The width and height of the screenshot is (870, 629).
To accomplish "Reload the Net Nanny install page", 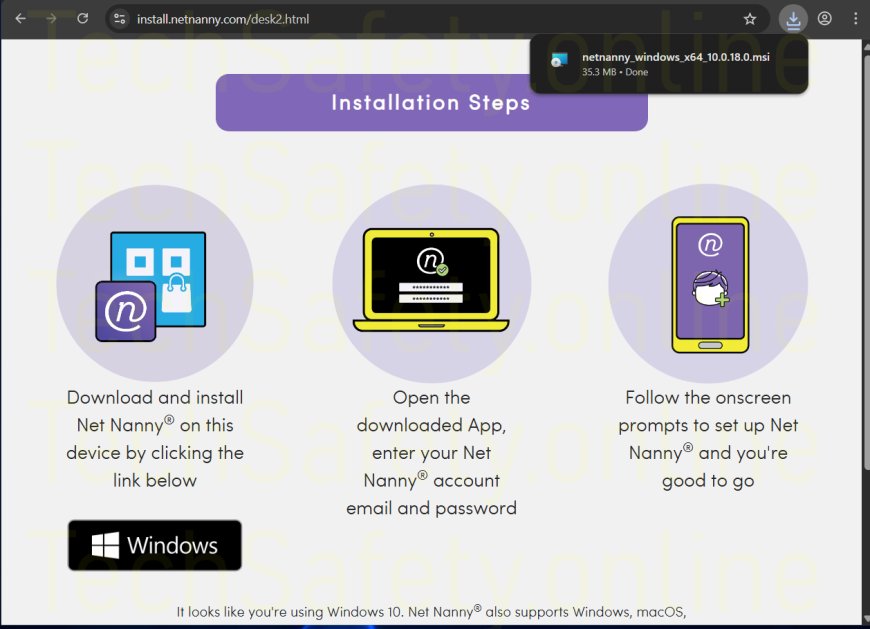I will click(x=83, y=18).
